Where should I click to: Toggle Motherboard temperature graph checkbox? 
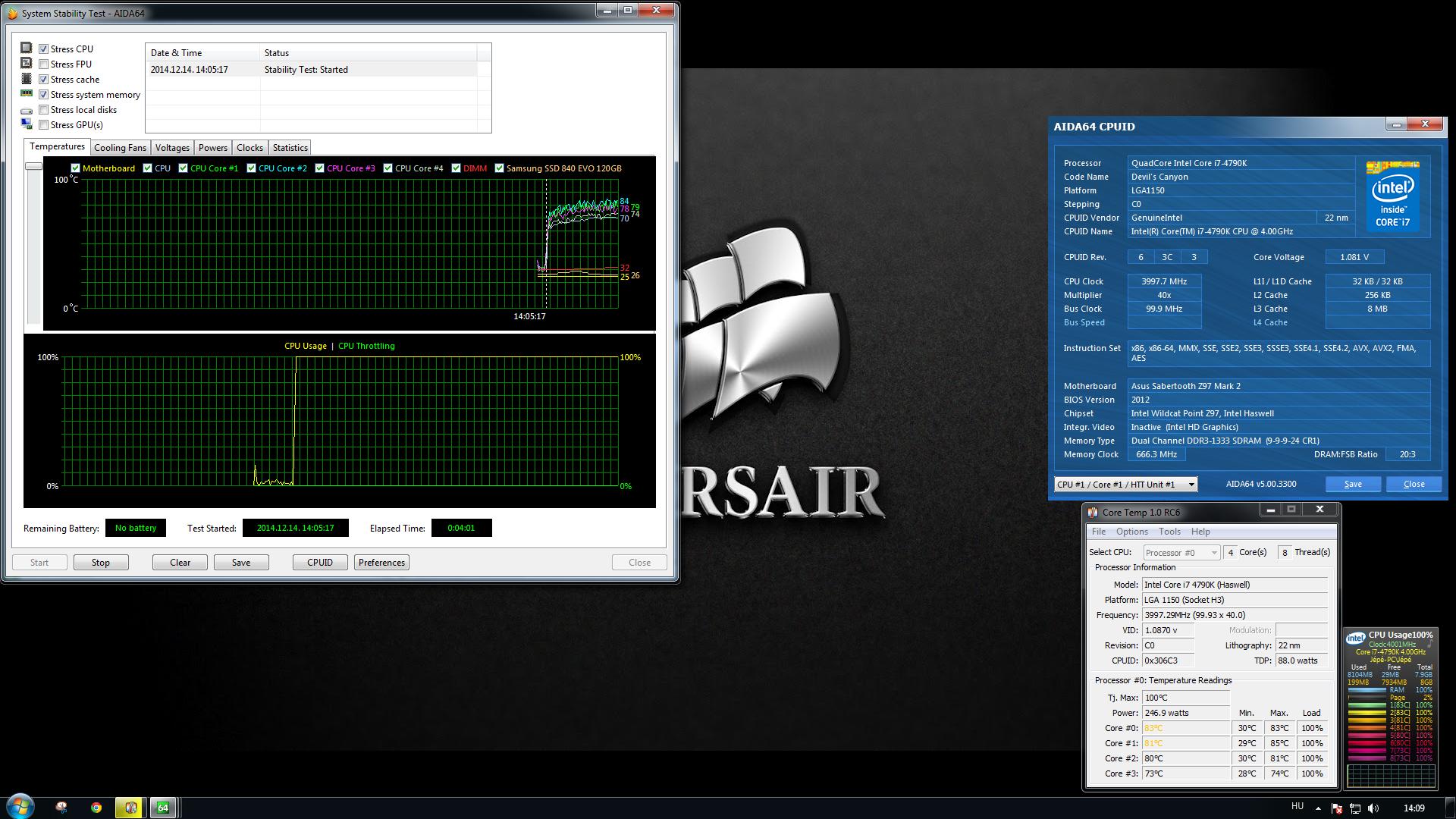coord(75,168)
